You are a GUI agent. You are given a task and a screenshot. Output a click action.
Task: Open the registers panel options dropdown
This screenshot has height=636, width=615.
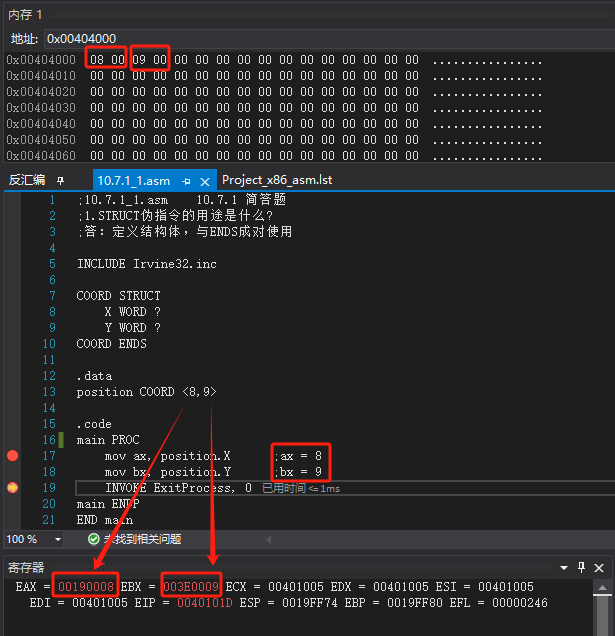pos(563,568)
